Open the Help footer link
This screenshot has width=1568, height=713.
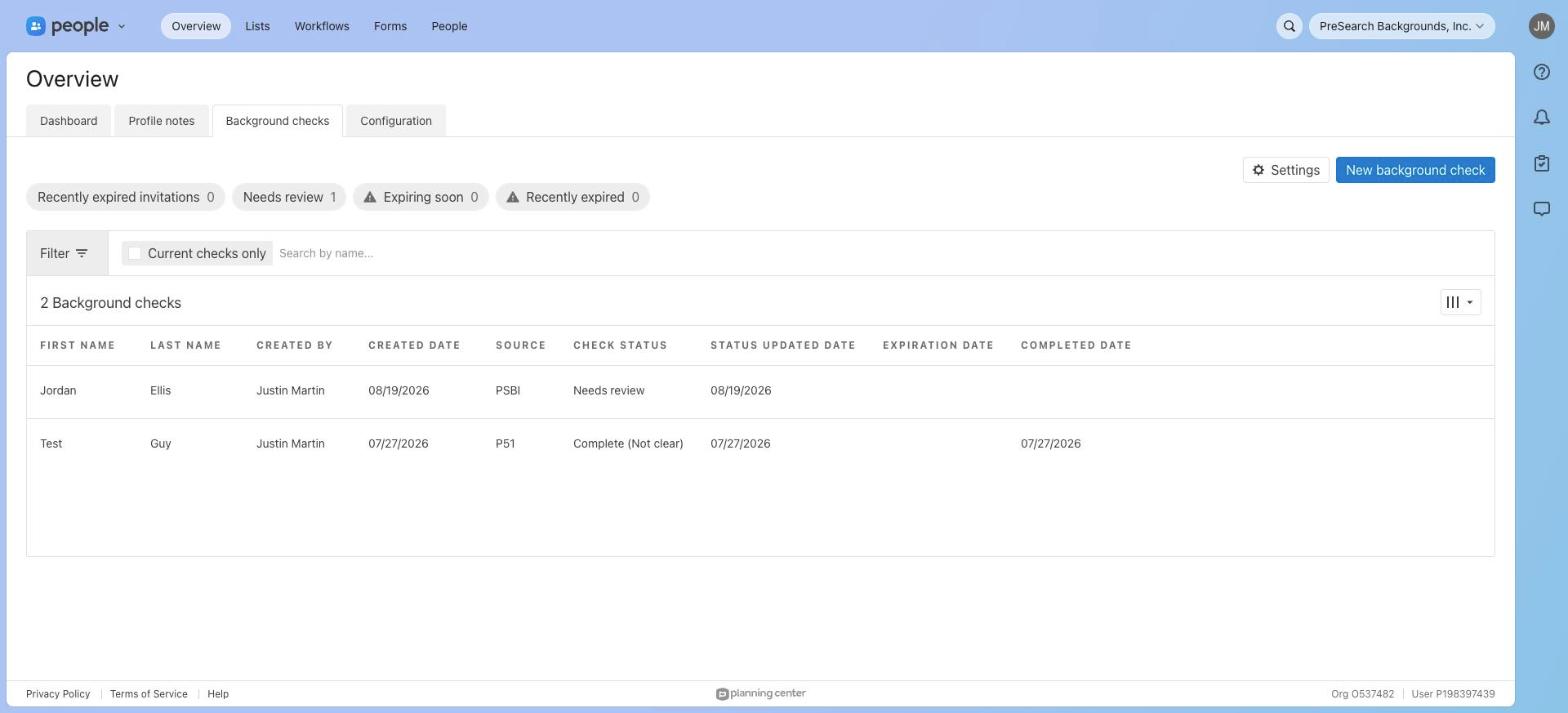(218, 694)
